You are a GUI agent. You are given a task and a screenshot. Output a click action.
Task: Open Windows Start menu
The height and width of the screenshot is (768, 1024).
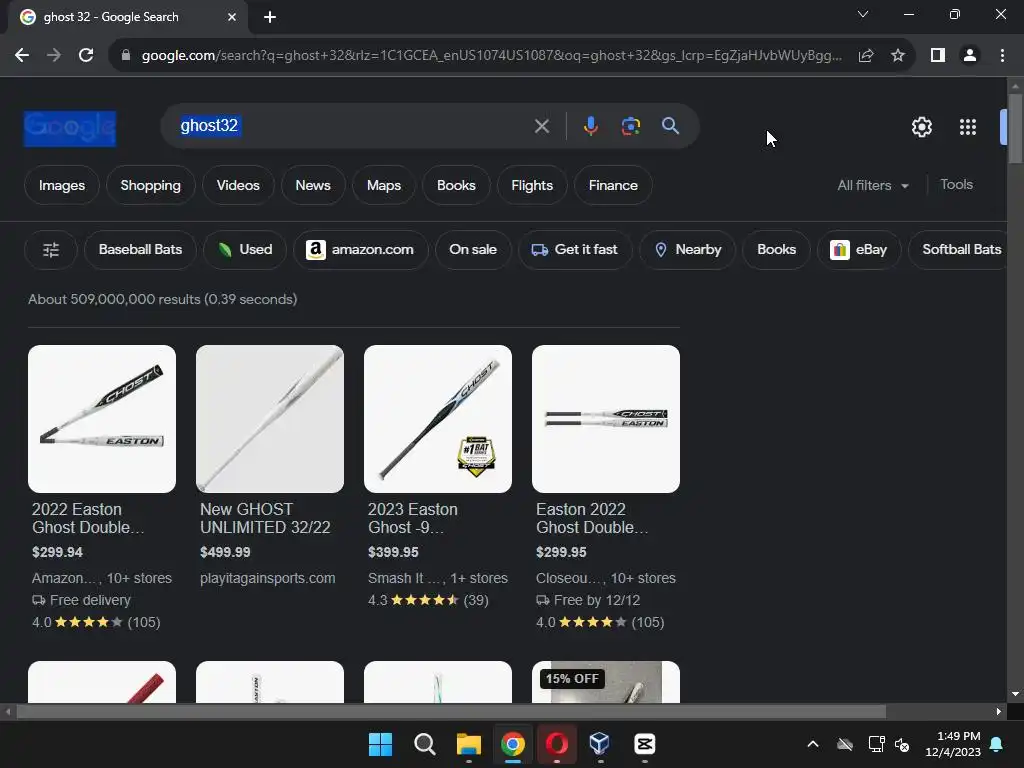click(x=380, y=744)
